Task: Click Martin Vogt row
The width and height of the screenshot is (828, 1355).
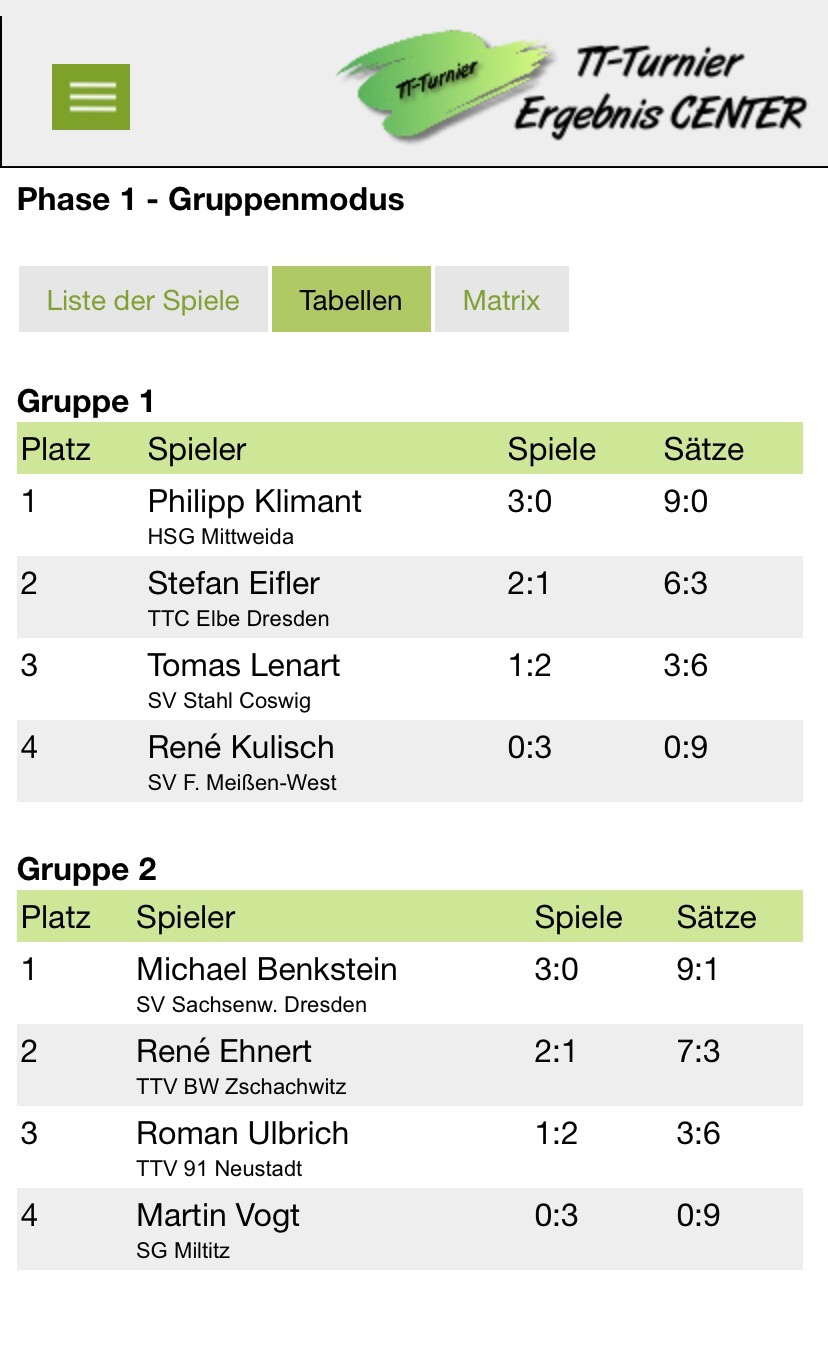Action: click(x=410, y=1229)
